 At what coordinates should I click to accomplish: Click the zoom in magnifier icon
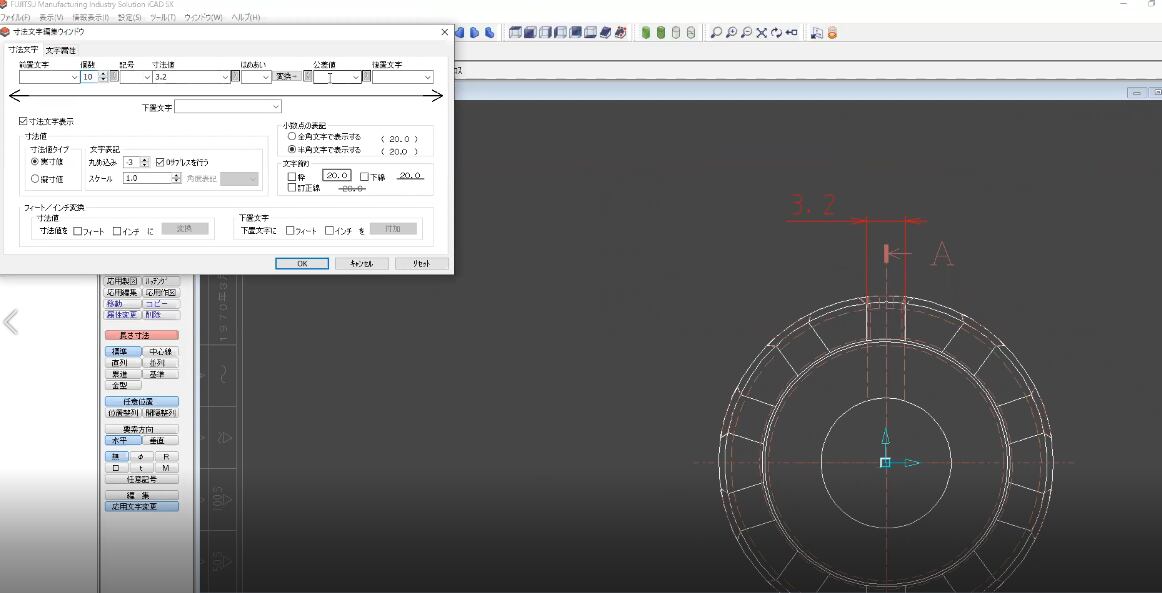coord(731,33)
